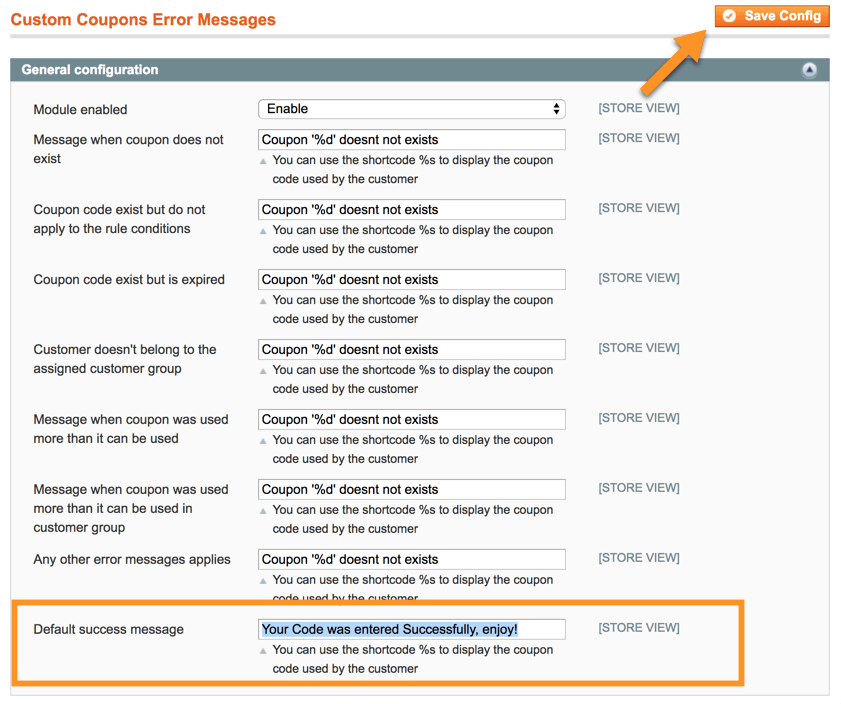Screen dimensions: 841x704
Task: Click the 'Coupon code exist but is expired' field
Action: [x=411, y=280]
